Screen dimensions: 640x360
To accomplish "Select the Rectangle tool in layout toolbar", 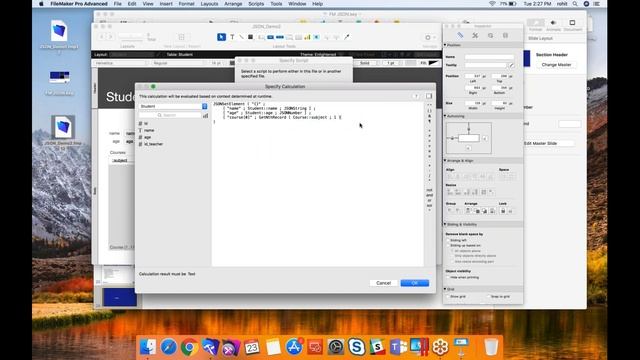I will 251,37.
